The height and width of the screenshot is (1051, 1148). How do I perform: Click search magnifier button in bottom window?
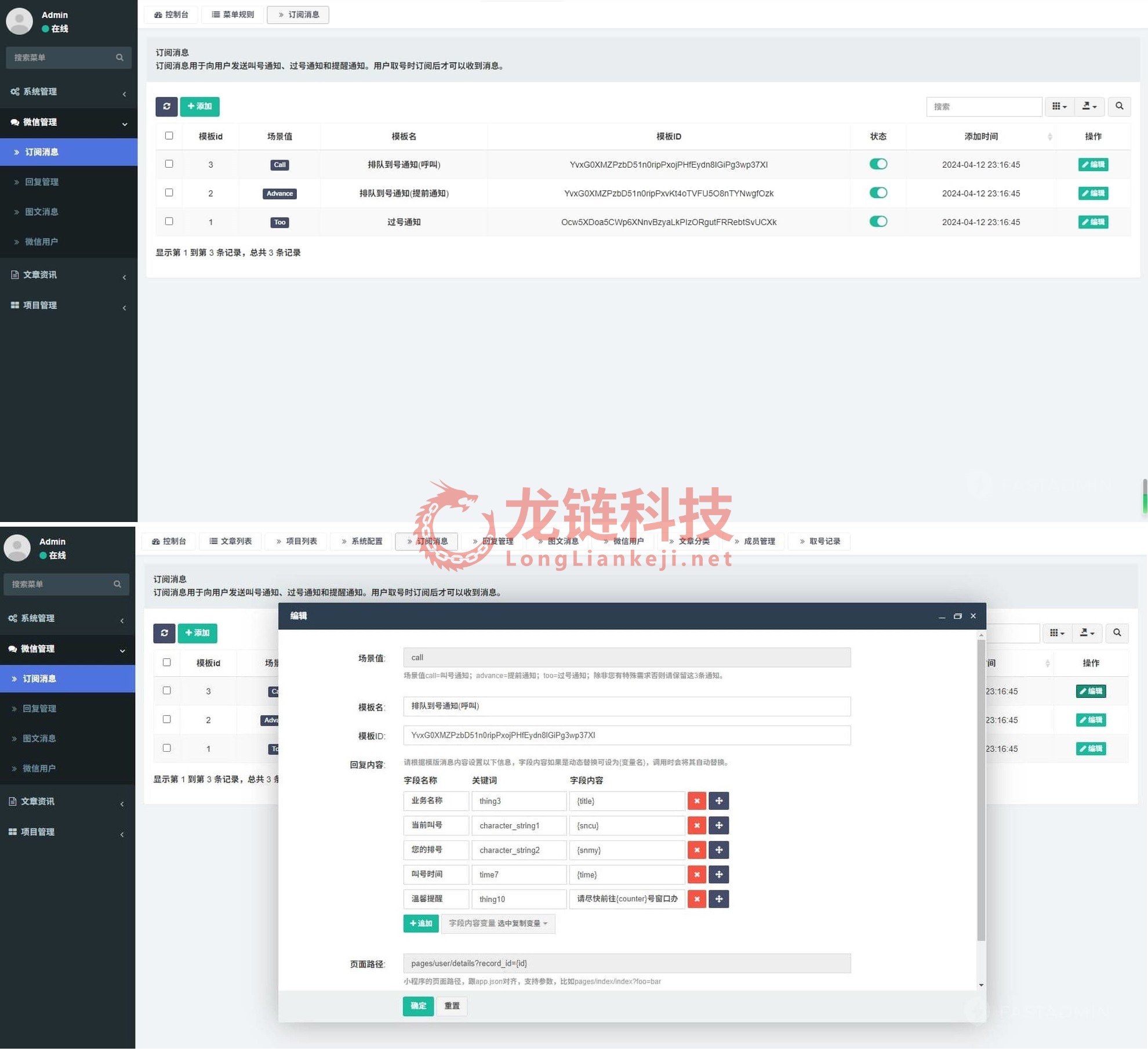1117,633
